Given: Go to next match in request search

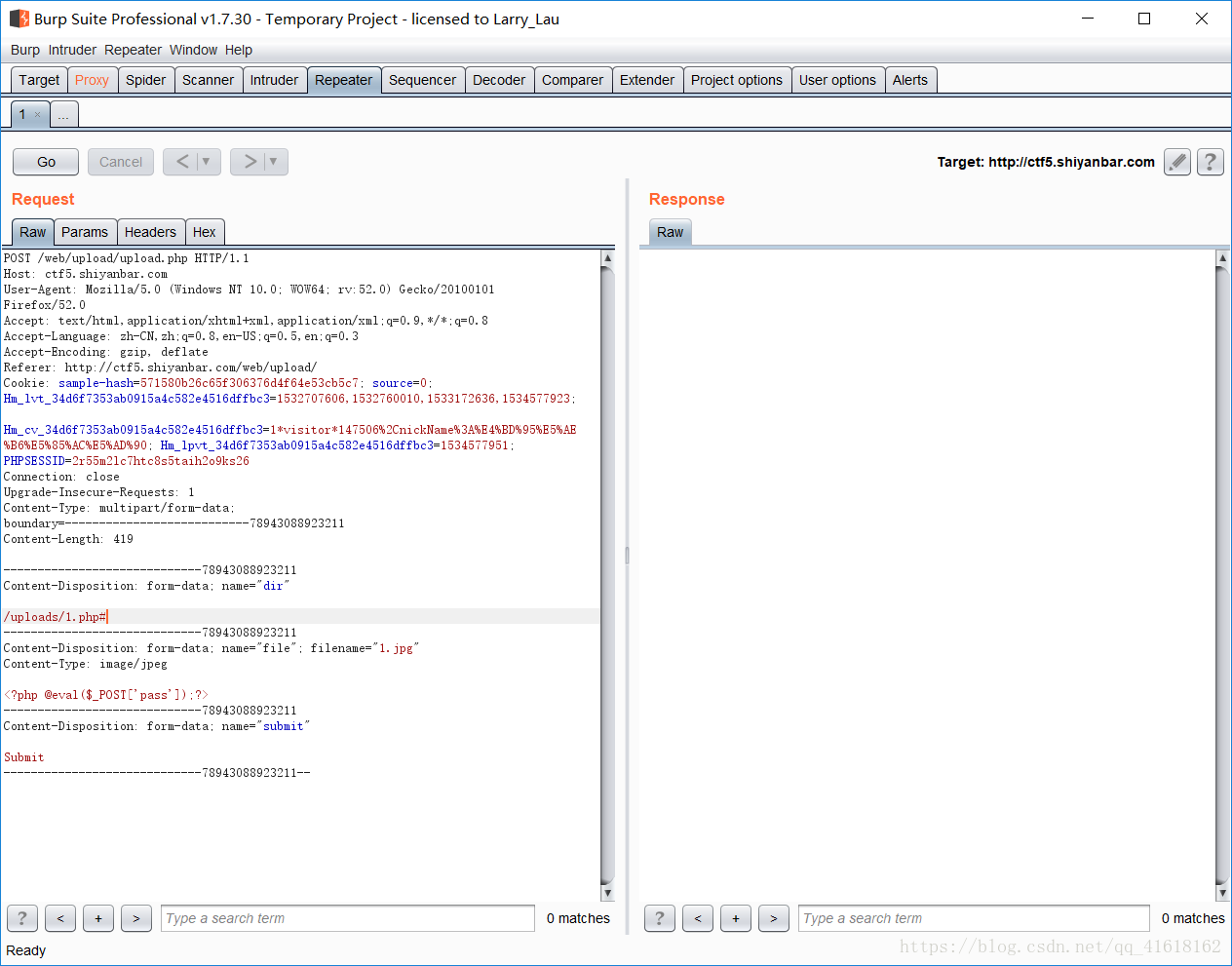Looking at the screenshot, I should [x=136, y=918].
